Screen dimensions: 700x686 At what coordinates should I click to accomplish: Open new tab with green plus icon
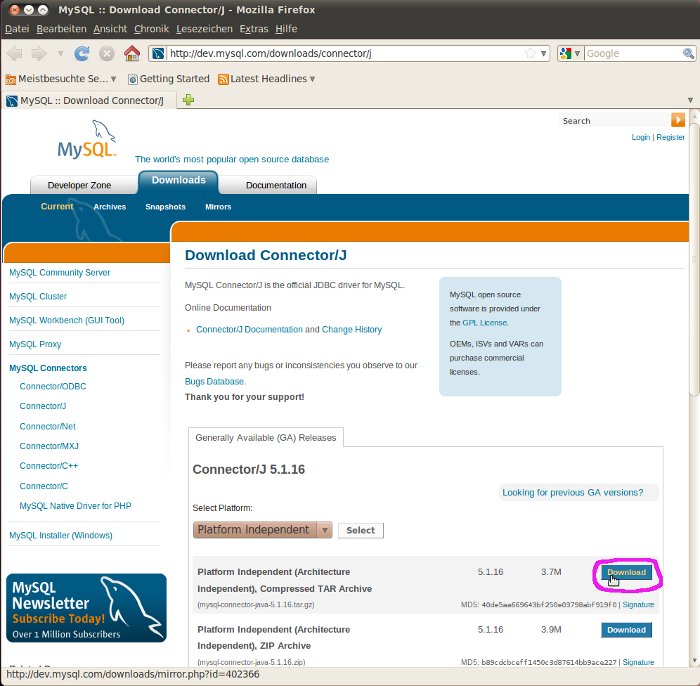pyautogui.click(x=188, y=100)
